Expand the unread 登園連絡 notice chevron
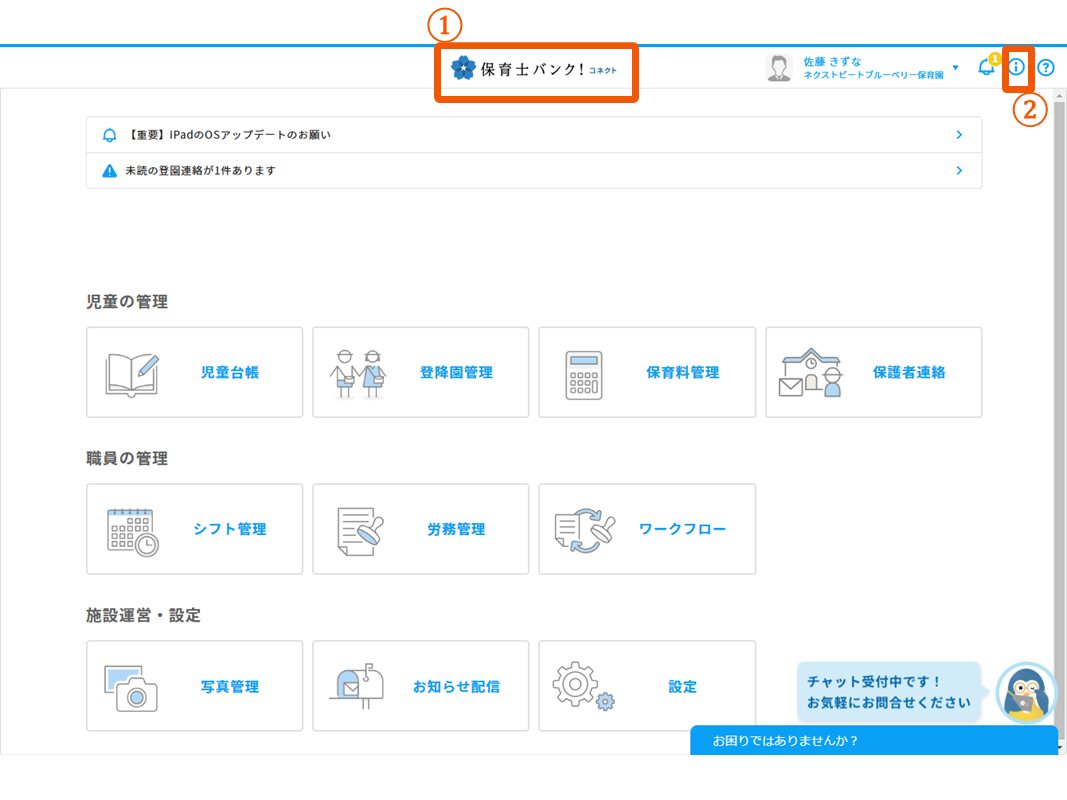Screen dimensions: 1067x800 (x=958, y=170)
